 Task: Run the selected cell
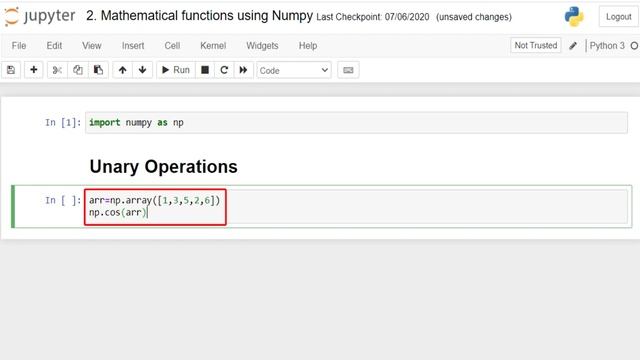pos(176,70)
